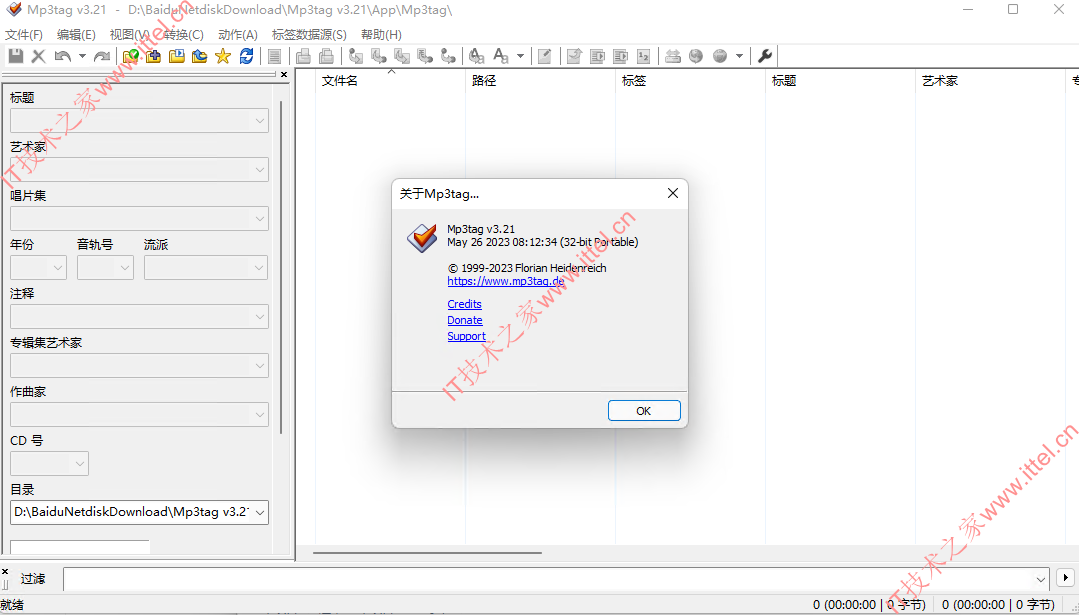
Task: Sort by the 艺术家 column header
Action: pyautogui.click(x=990, y=80)
